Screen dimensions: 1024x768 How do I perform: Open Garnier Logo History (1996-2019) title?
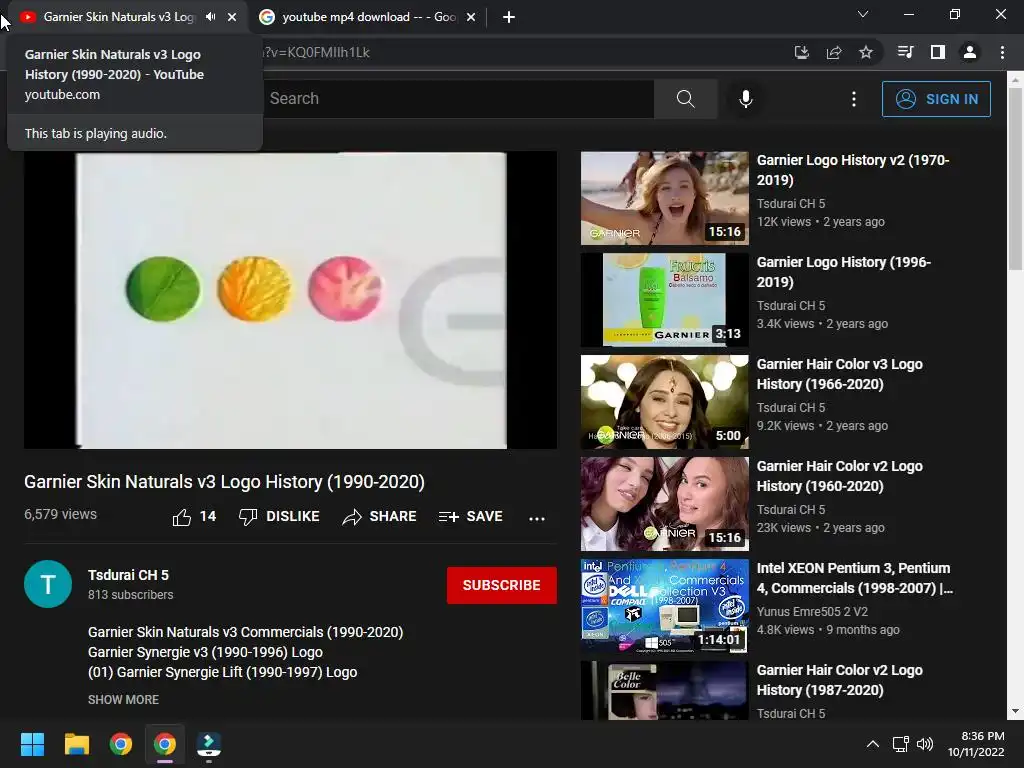click(x=843, y=272)
